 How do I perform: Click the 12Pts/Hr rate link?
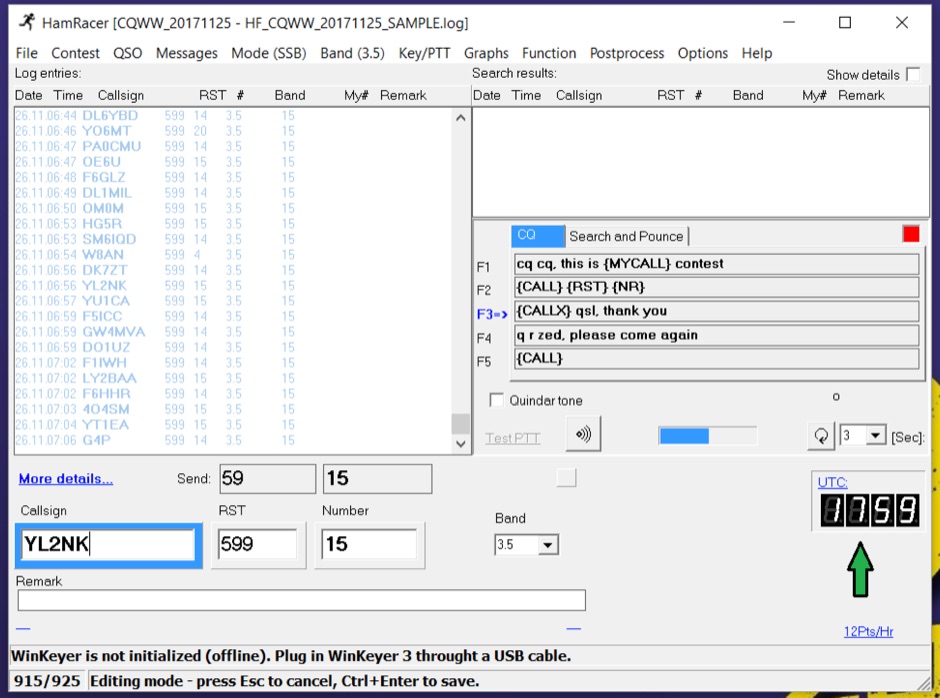pos(868,632)
